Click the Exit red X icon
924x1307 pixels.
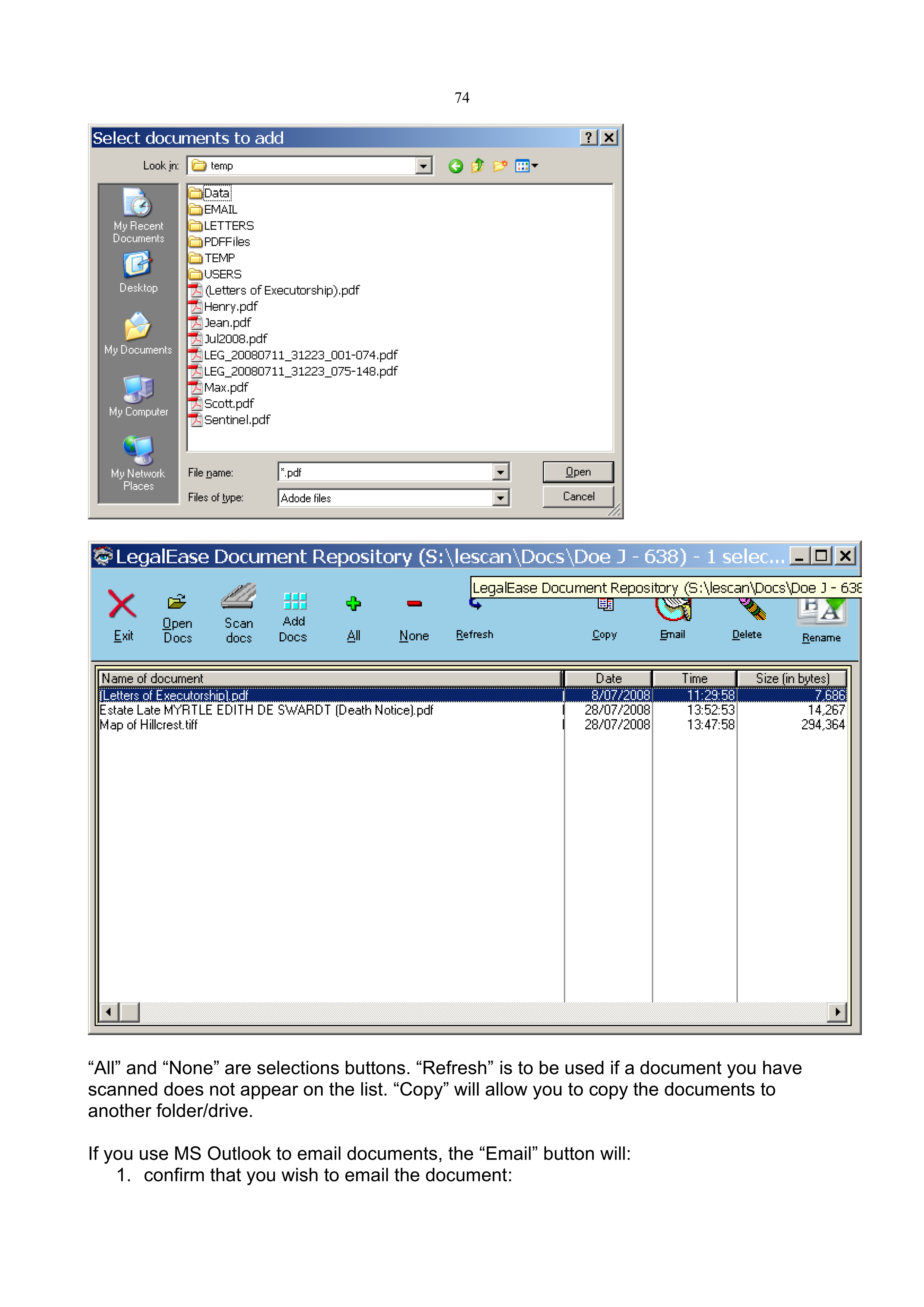pyautogui.click(x=122, y=604)
